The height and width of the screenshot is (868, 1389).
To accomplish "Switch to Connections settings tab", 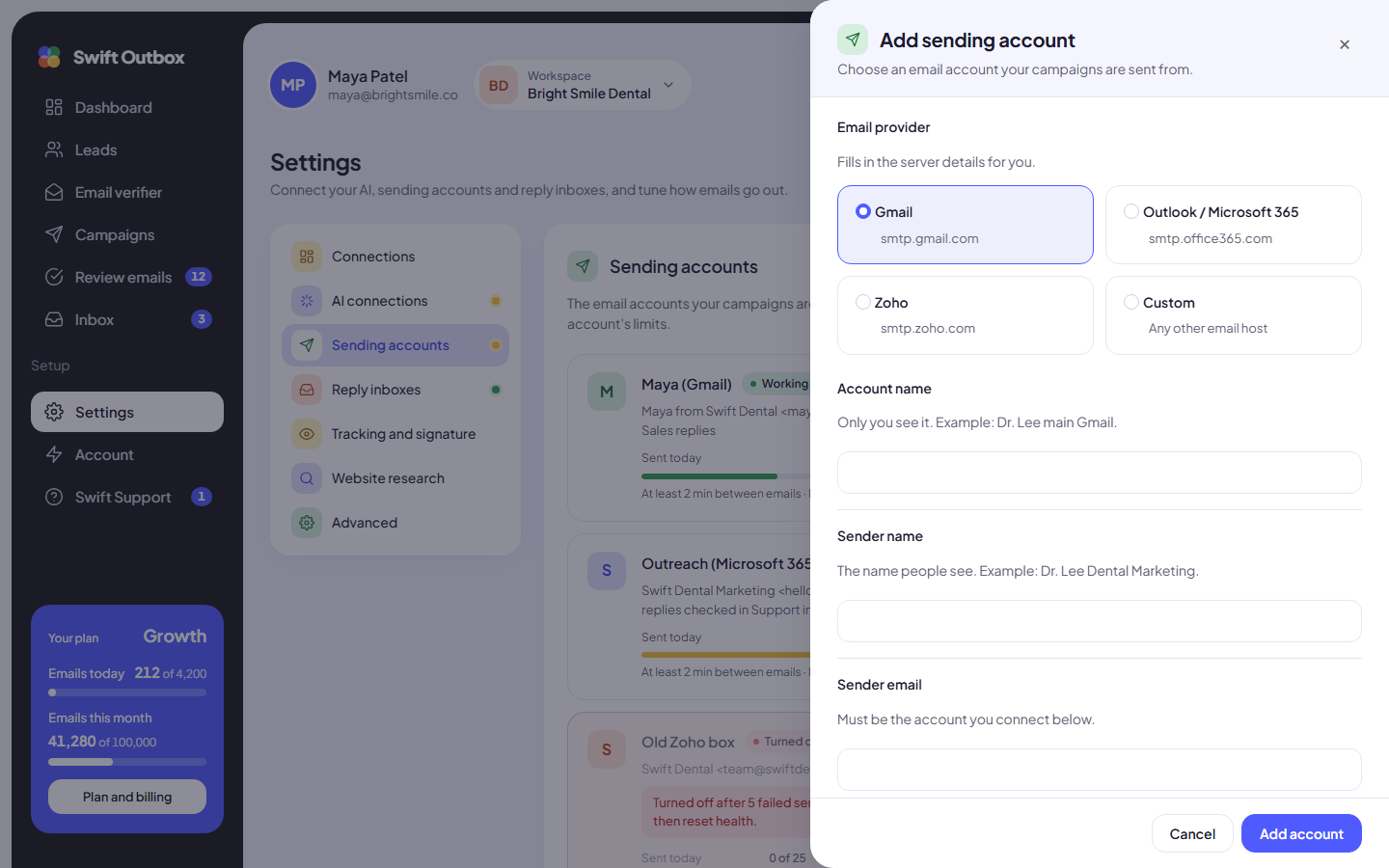I will click(x=395, y=257).
